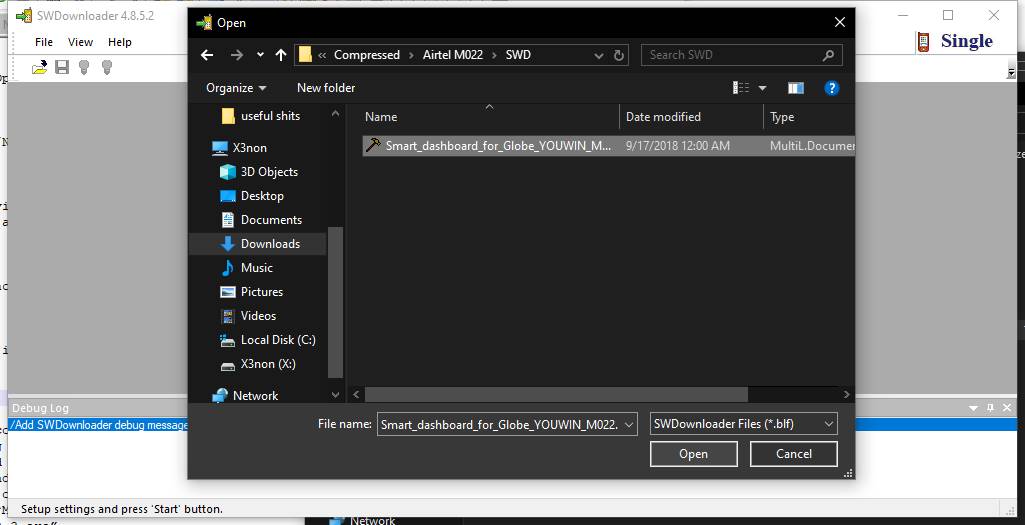
Task: Open Downloads in the navigation pane
Action: point(269,244)
